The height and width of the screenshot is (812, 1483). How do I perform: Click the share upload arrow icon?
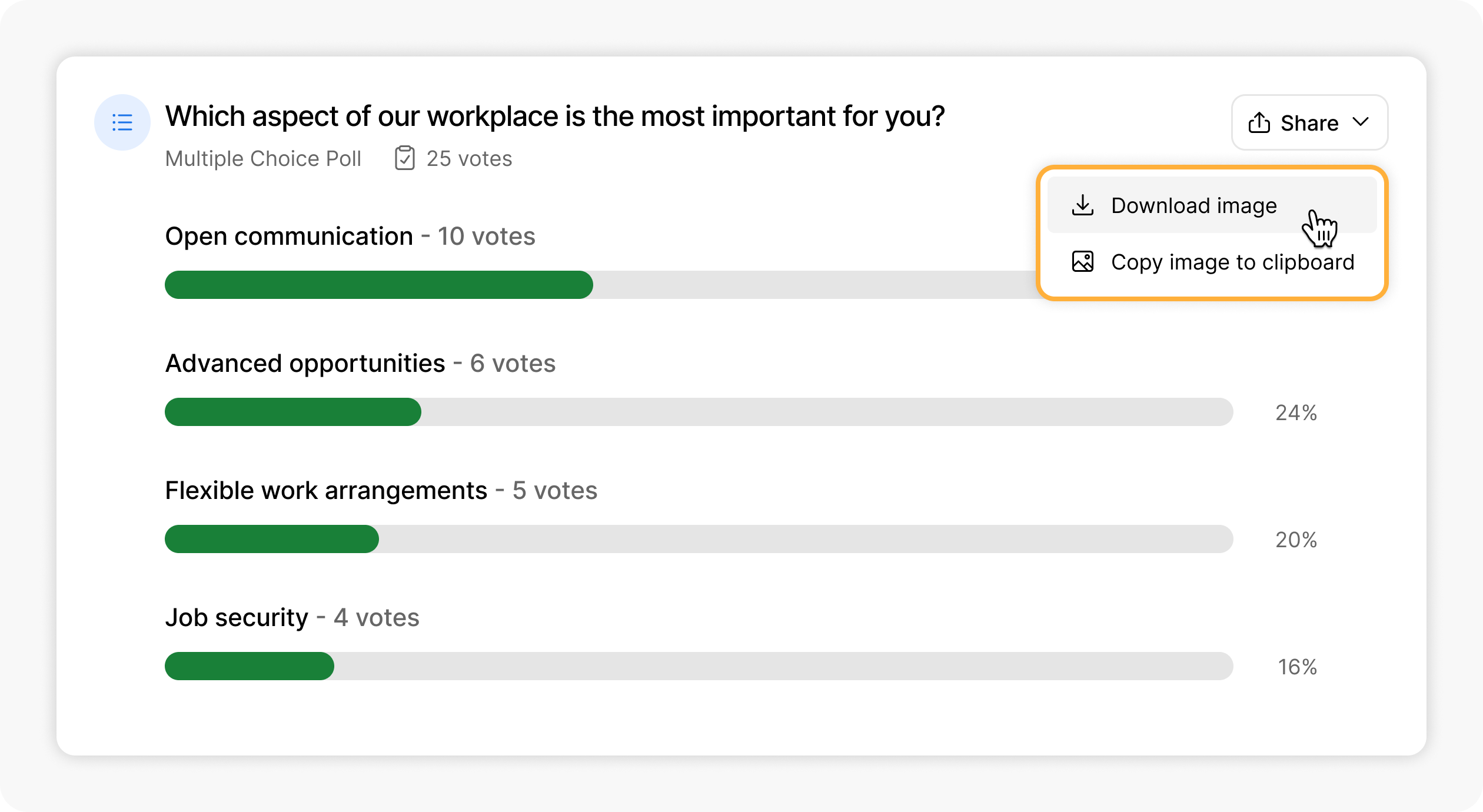click(x=1259, y=122)
